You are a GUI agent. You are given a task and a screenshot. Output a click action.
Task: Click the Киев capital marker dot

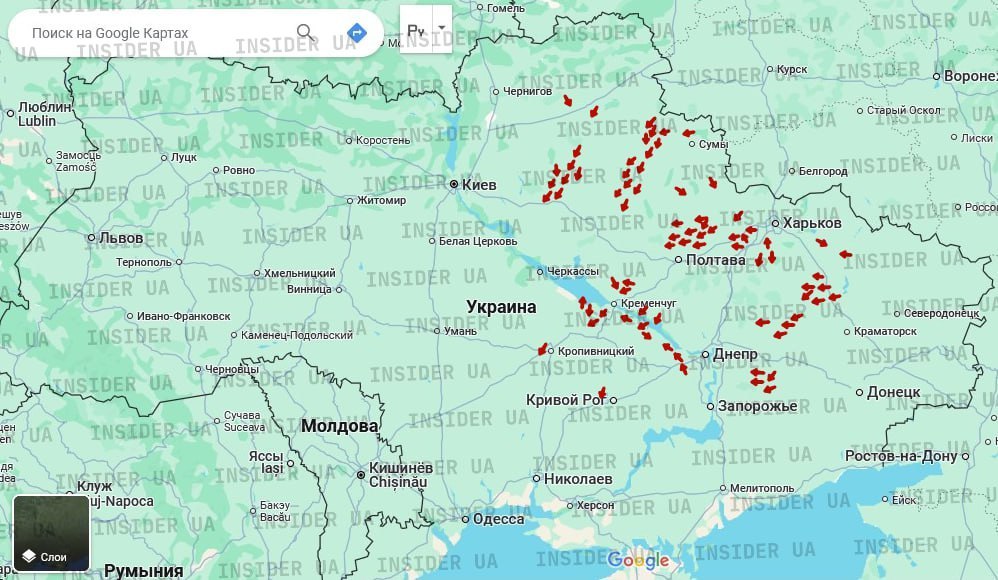[453, 184]
